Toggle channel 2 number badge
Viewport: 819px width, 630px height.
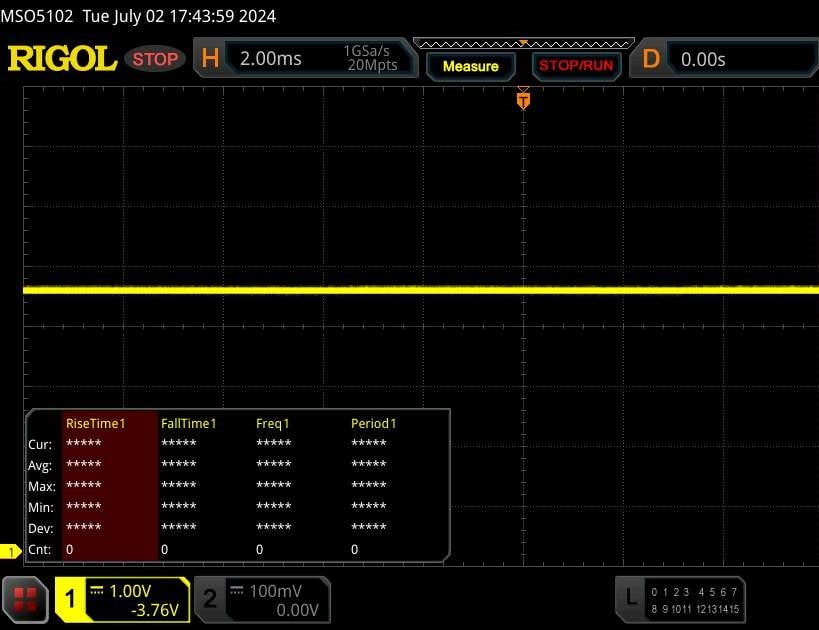click(209, 599)
